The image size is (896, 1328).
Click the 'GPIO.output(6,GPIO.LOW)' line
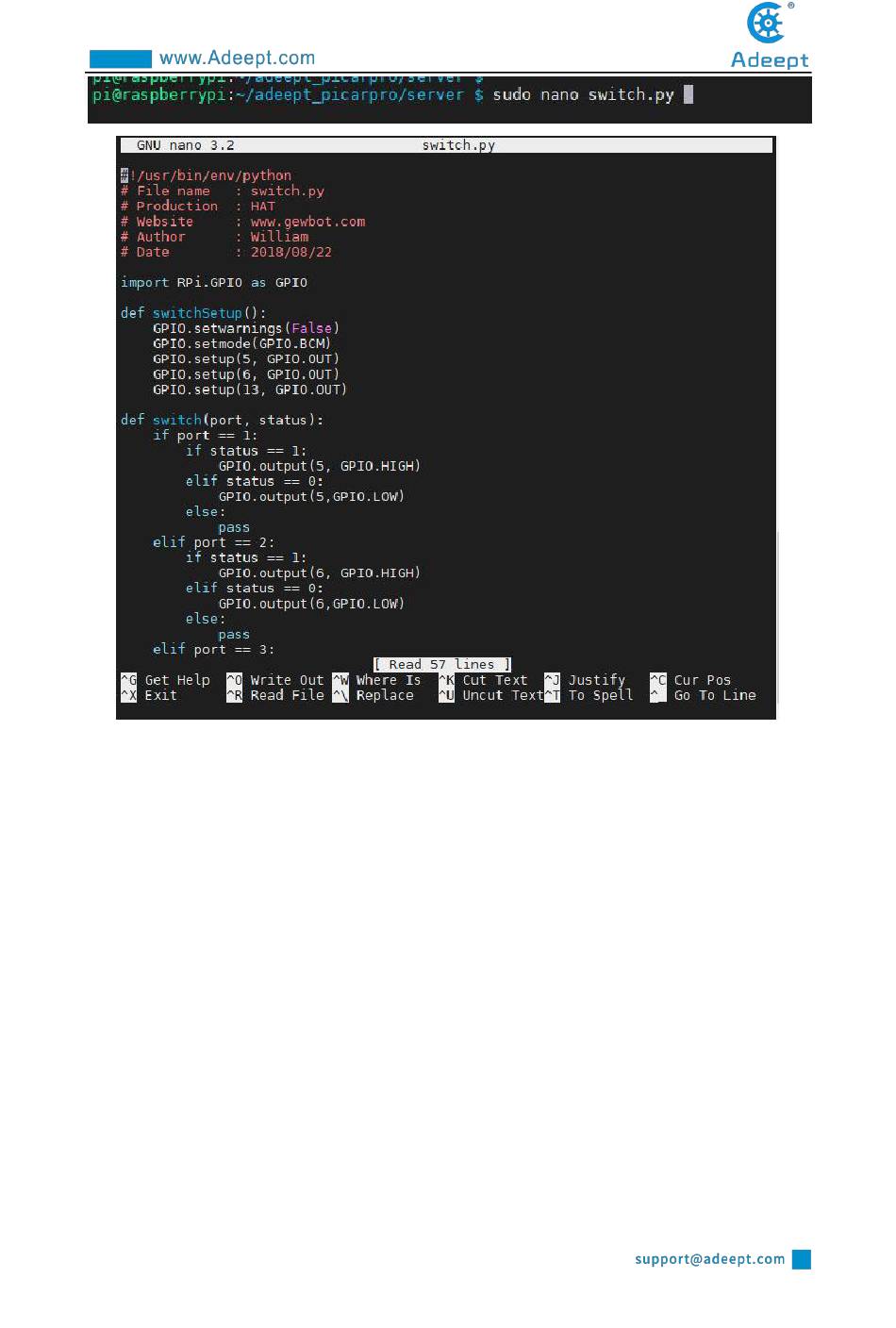311,604
